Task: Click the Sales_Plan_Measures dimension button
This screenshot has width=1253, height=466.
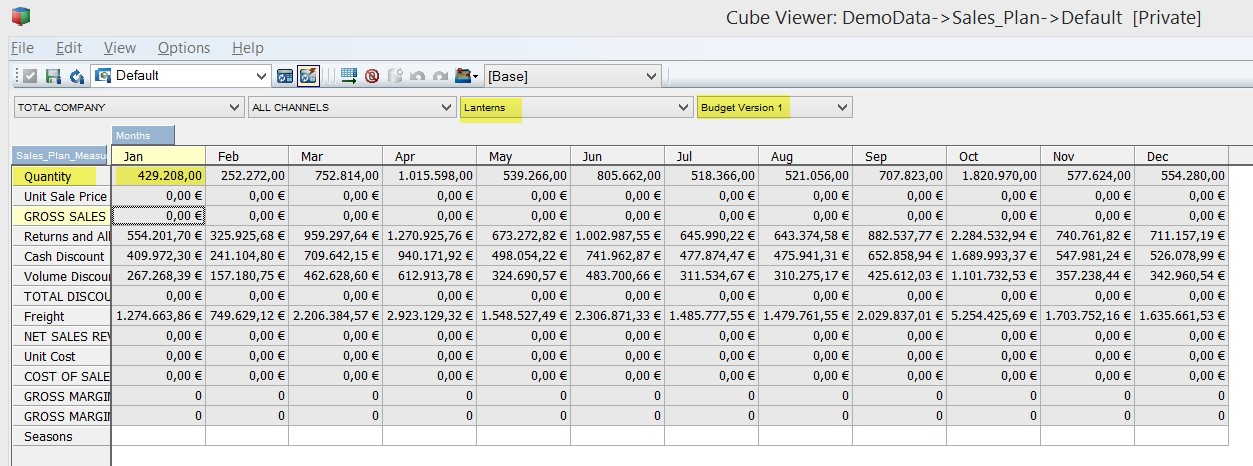Action: pyautogui.click(x=60, y=156)
